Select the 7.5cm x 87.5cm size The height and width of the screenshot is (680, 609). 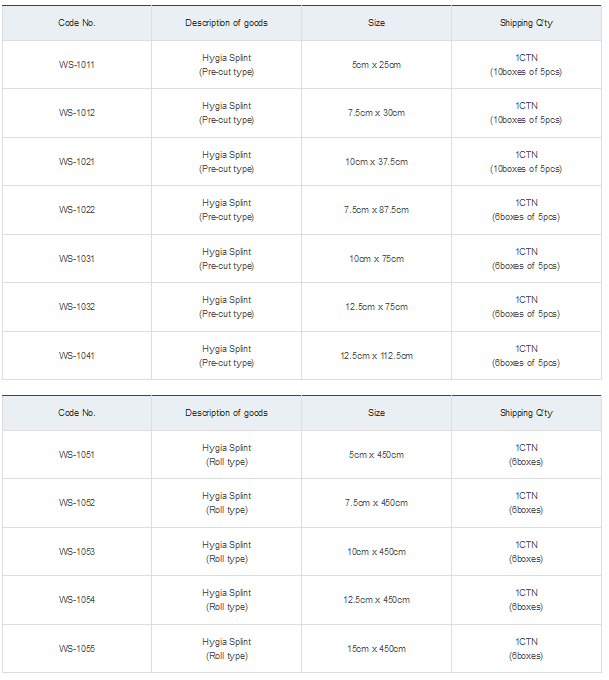376,210
